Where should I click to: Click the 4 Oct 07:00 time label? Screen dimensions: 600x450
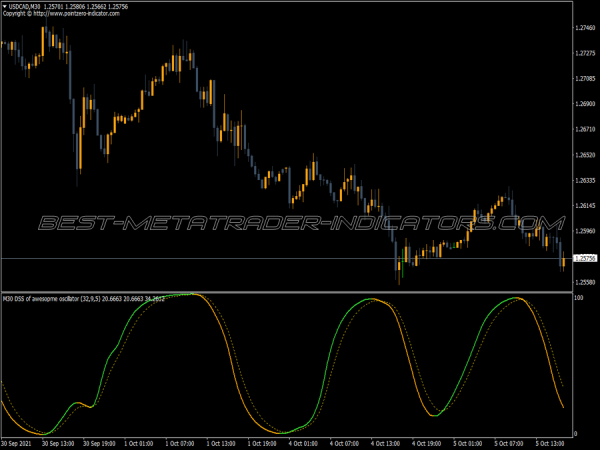point(344,443)
